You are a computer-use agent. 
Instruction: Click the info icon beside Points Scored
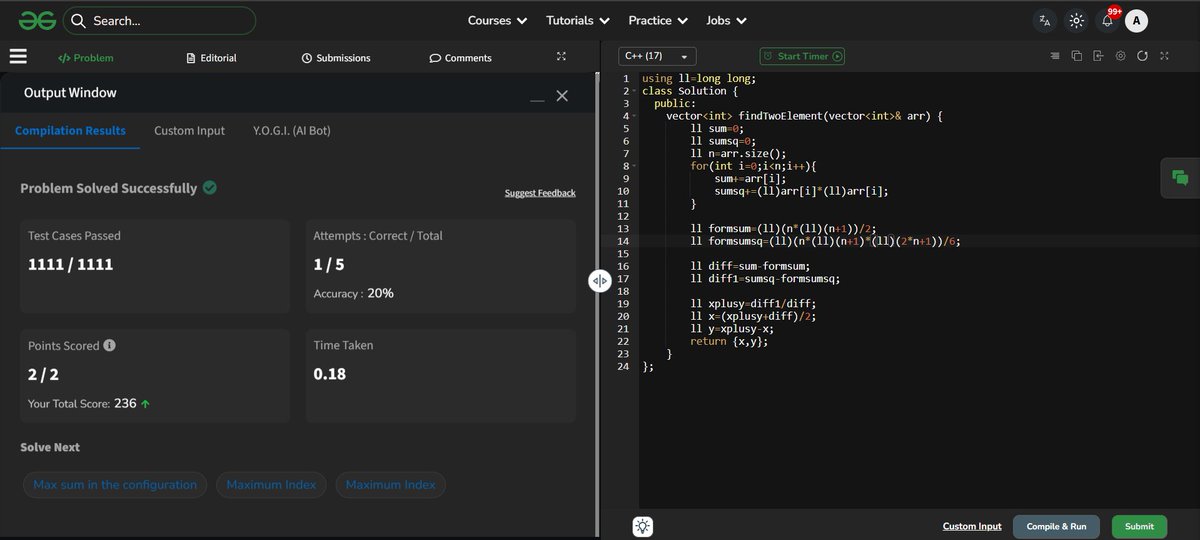pyautogui.click(x=110, y=346)
